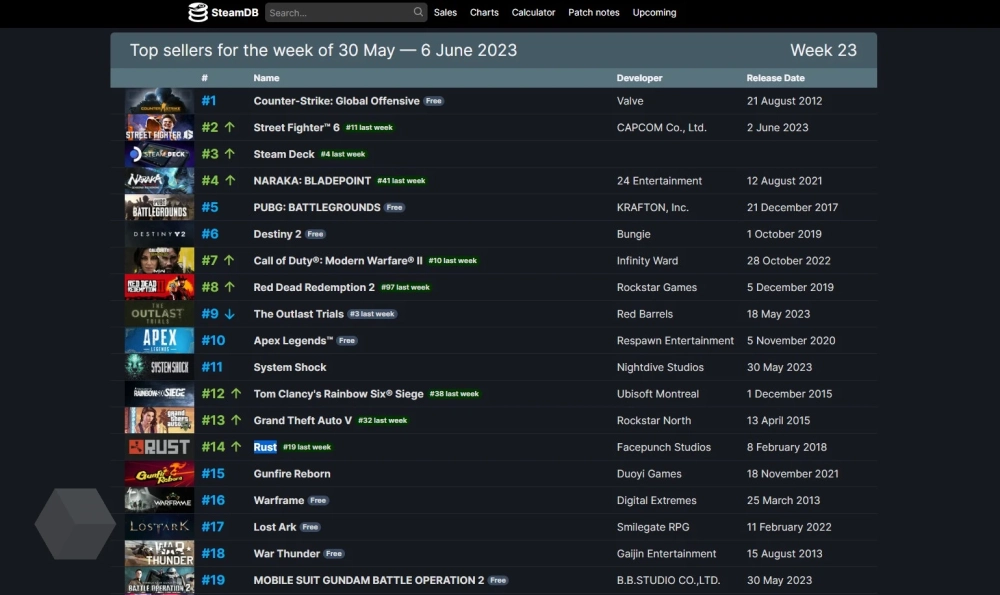Image resolution: width=1000 pixels, height=595 pixels.
Task: Open the Rust logo thumbnail
Action: click(x=159, y=447)
